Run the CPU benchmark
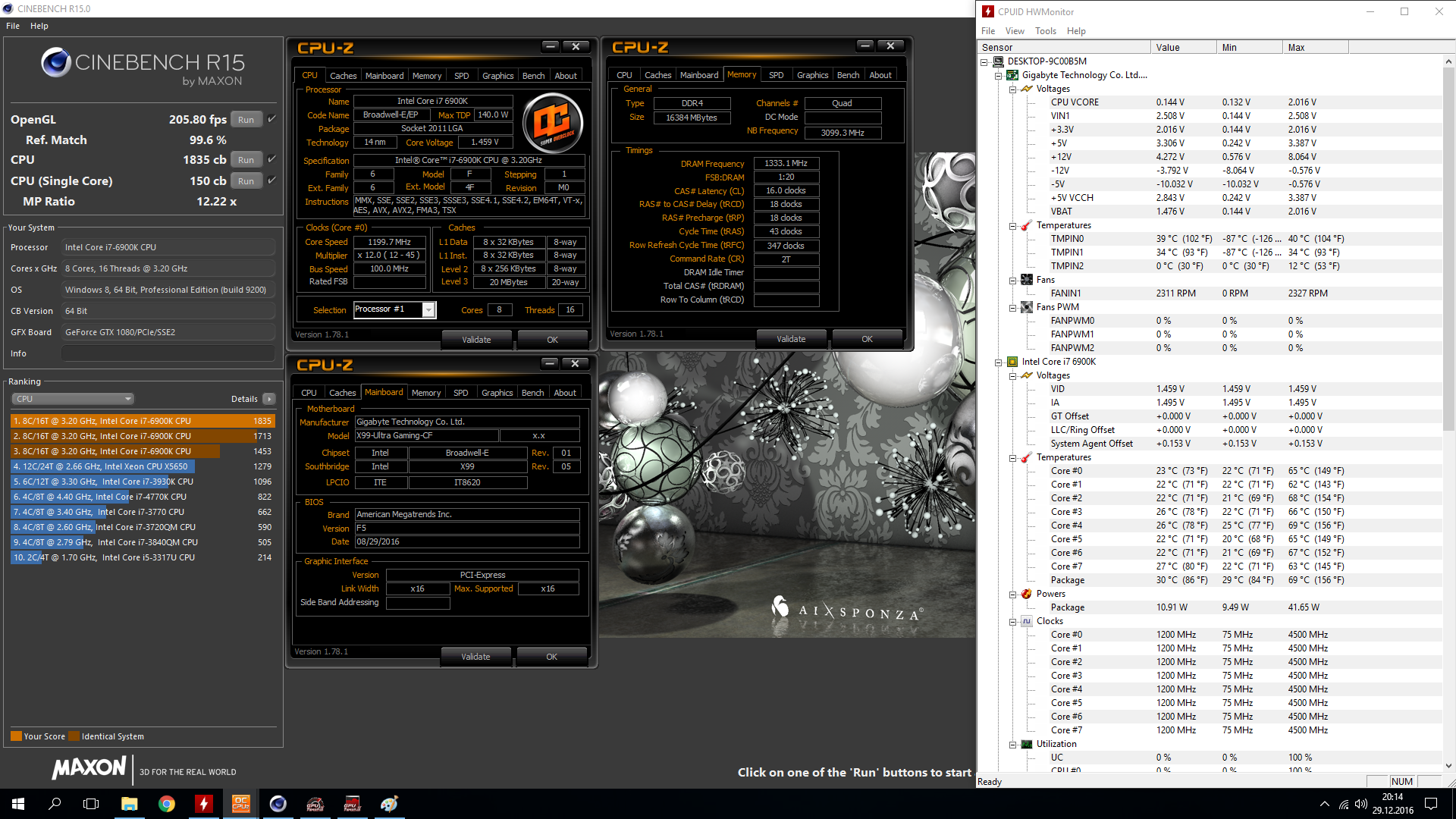The height and width of the screenshot is (819, 1456). (x=246, y=160)
